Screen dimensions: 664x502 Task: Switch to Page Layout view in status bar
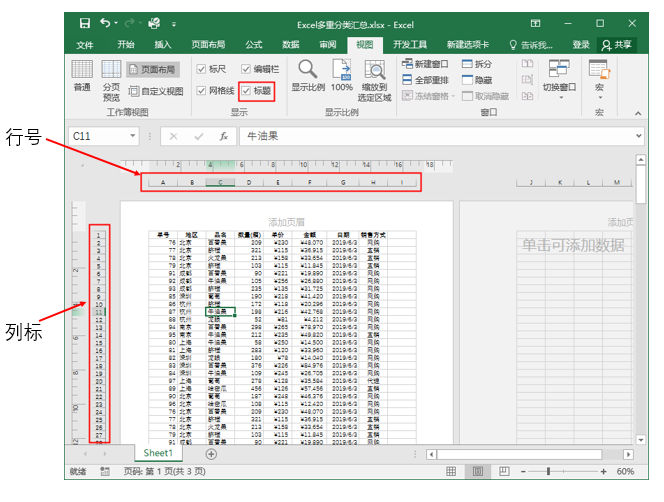coord(478,471)
